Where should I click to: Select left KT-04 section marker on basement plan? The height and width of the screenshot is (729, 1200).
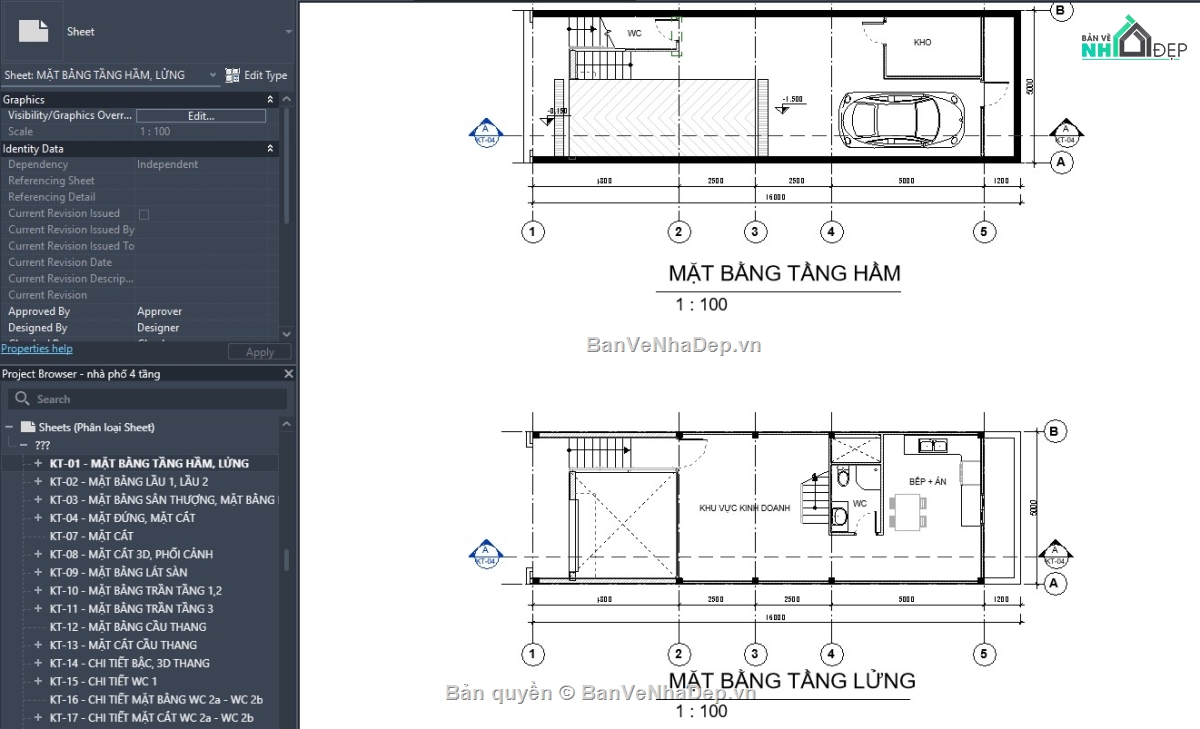click(485, 134)
